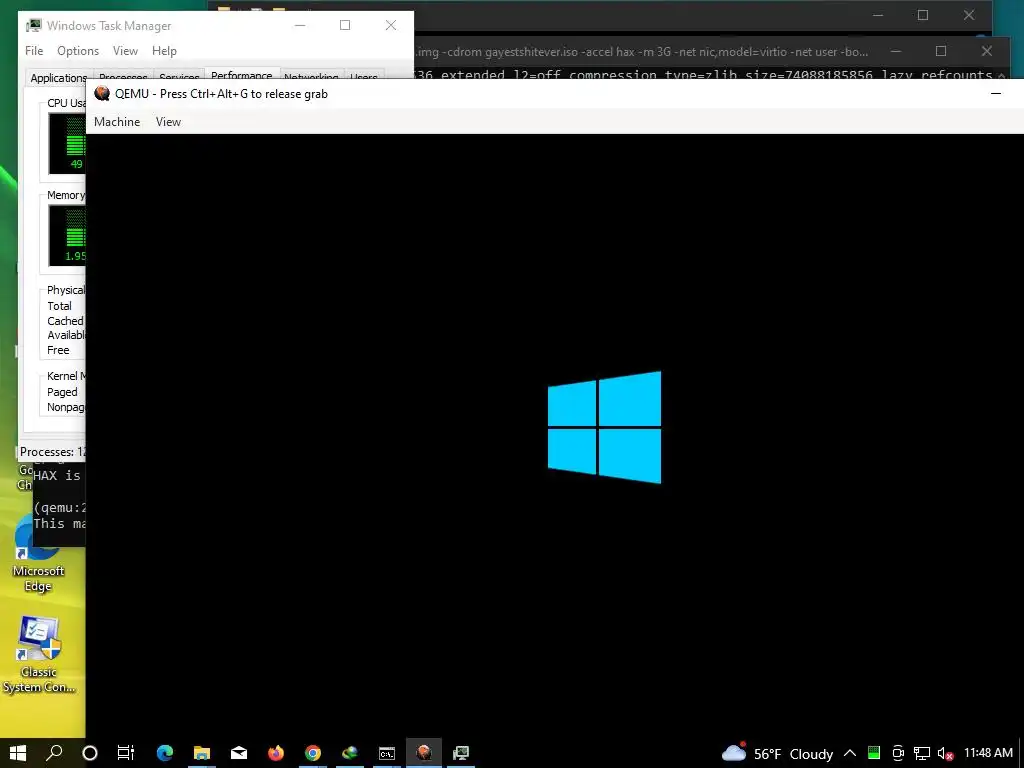This screenshot has width=1024, height=768.
Task: Switch to the Applications tab
Action: pos(59,78)
